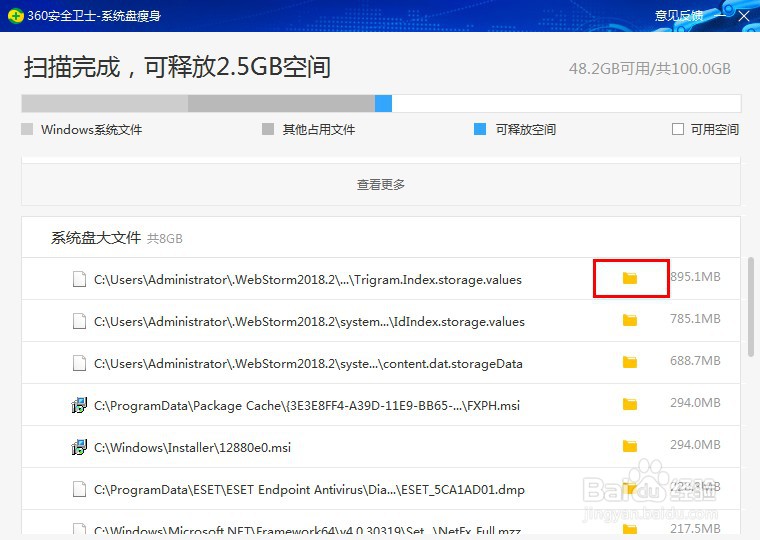The image size is (760, 540).
Task: Open folder for 12880e0.msi file
Action: tap(630, 446)
